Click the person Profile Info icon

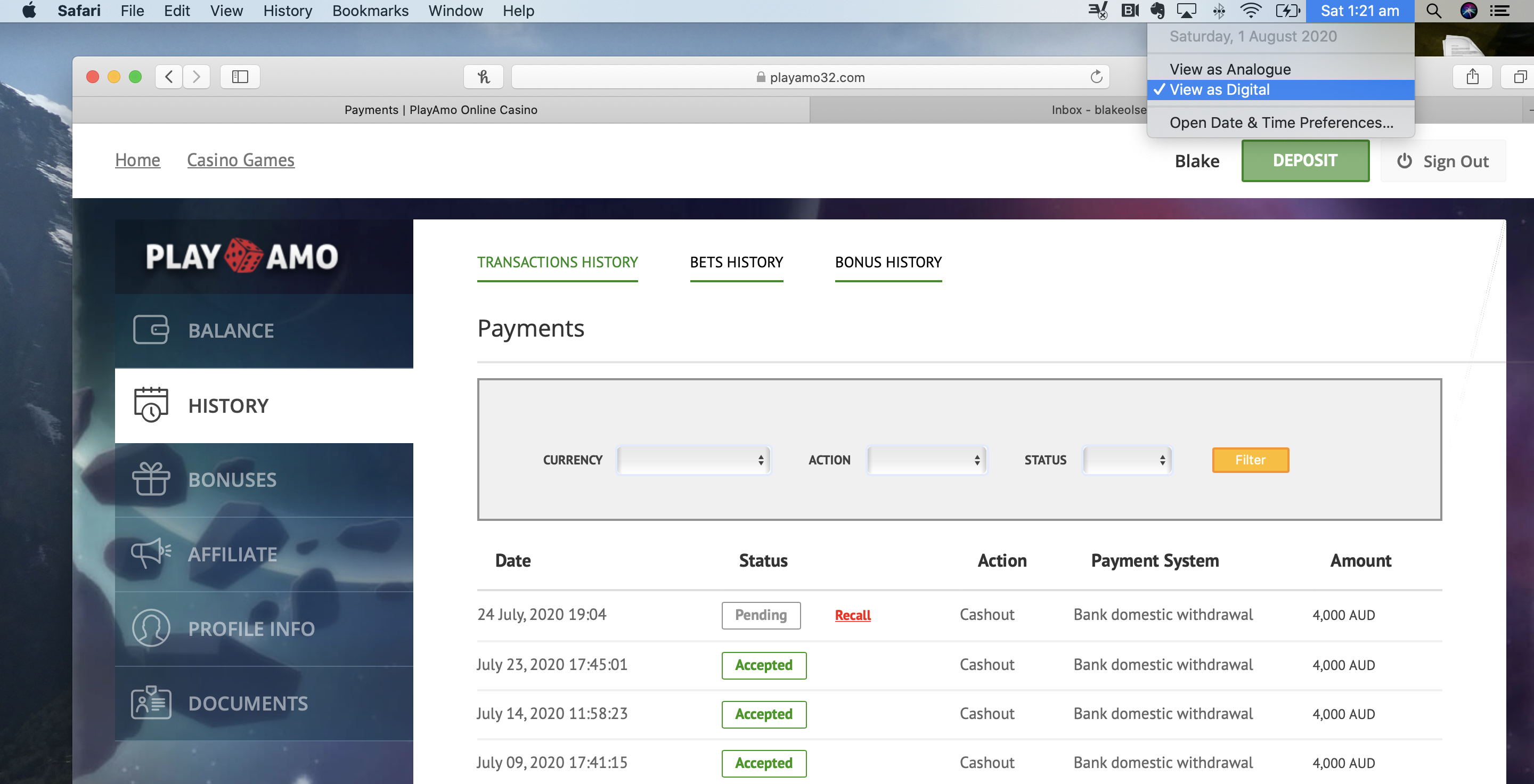pyautogui.click(x=151, y=627)
